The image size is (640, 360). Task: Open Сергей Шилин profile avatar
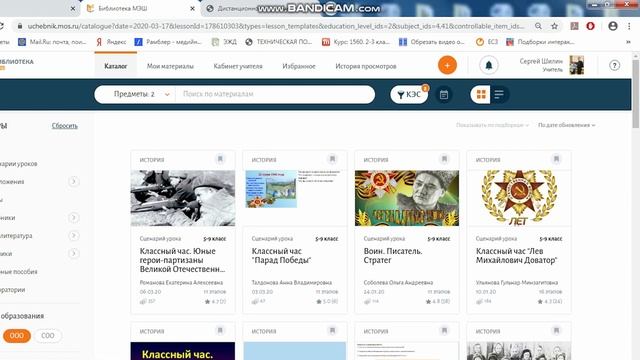click(577, 65)
